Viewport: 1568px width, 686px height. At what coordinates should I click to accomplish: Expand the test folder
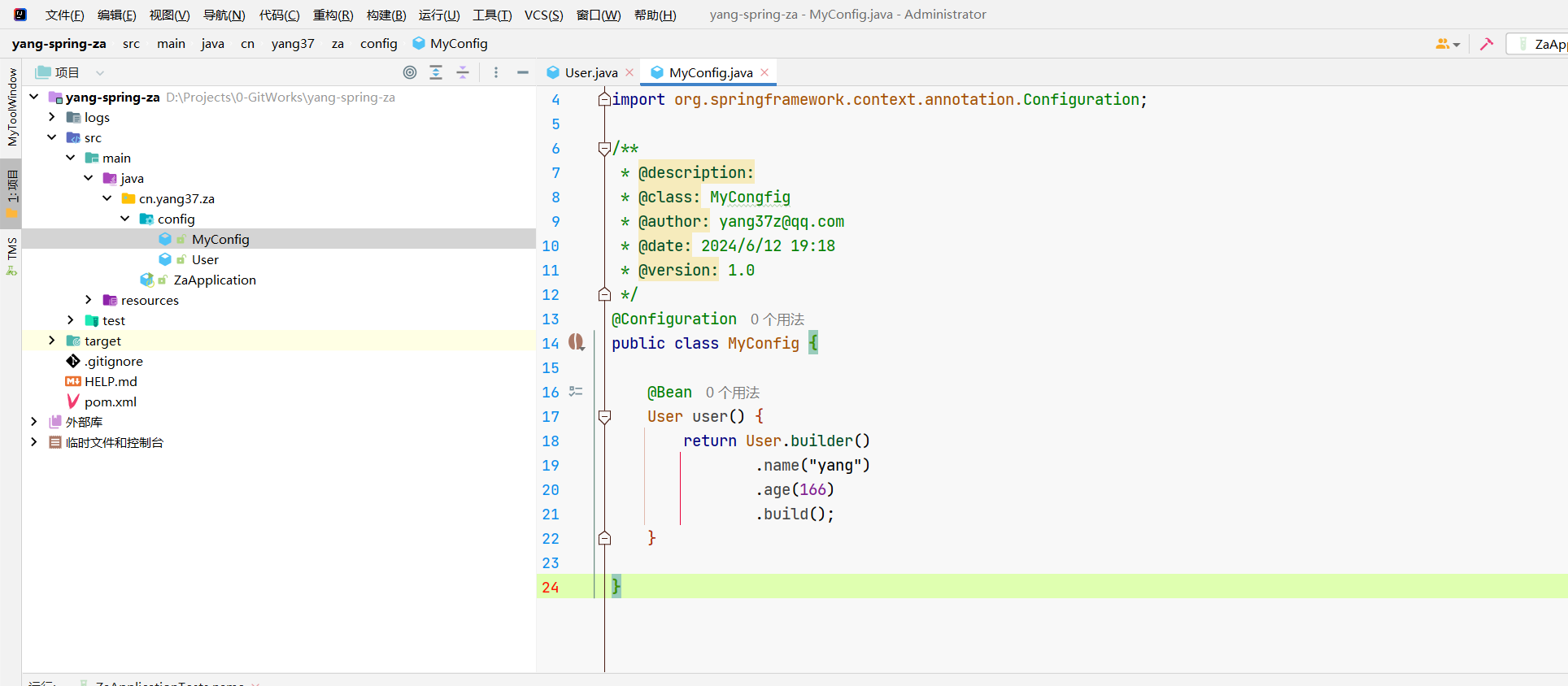tap(71, 320)
